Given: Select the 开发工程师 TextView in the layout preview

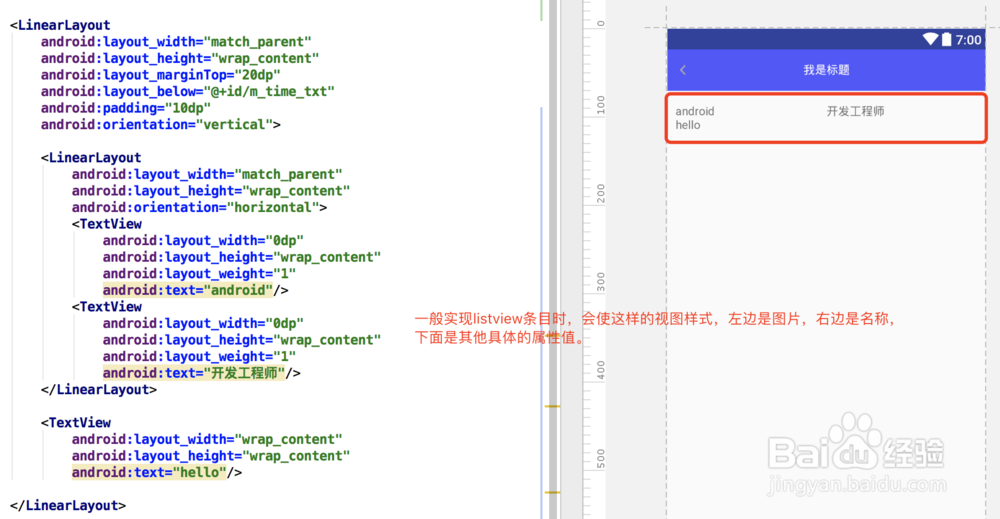Looking at the screenshot, I should pos(855,111).
